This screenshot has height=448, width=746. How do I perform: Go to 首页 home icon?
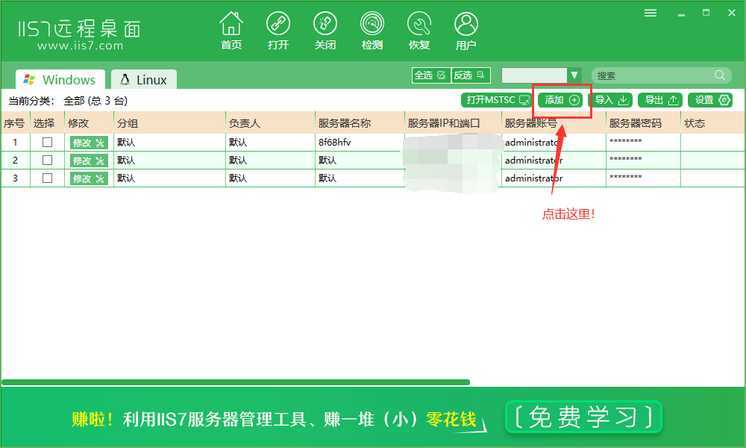tap(231, 30)
